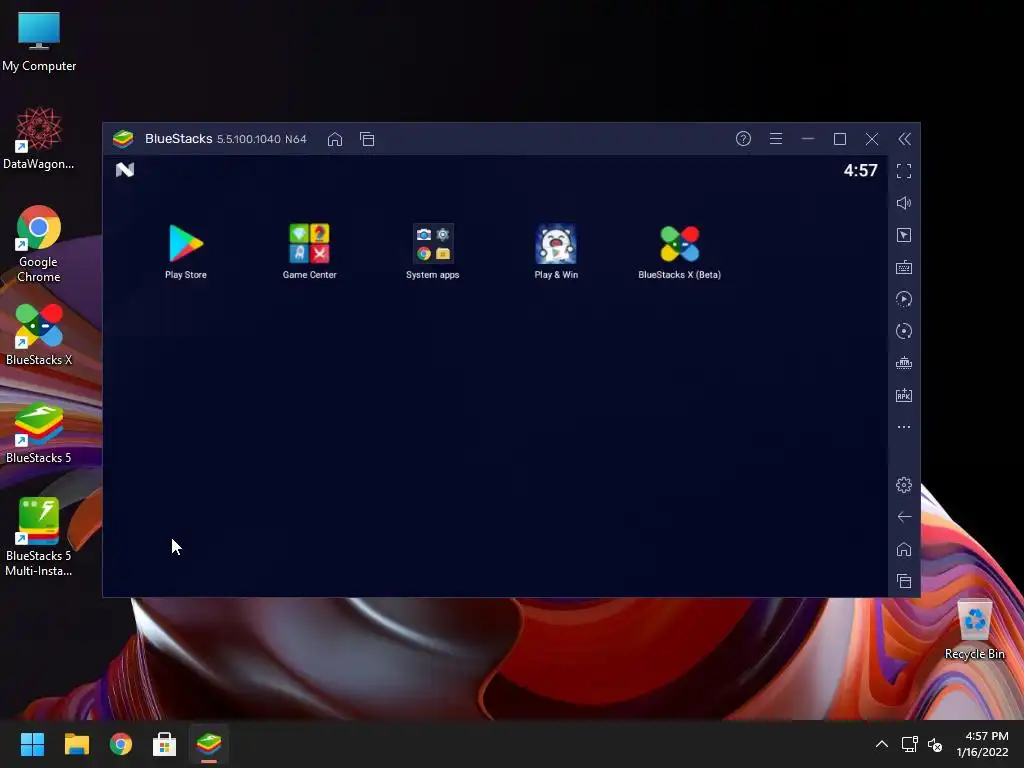Open taskbar clock and date

coord(983,744)
